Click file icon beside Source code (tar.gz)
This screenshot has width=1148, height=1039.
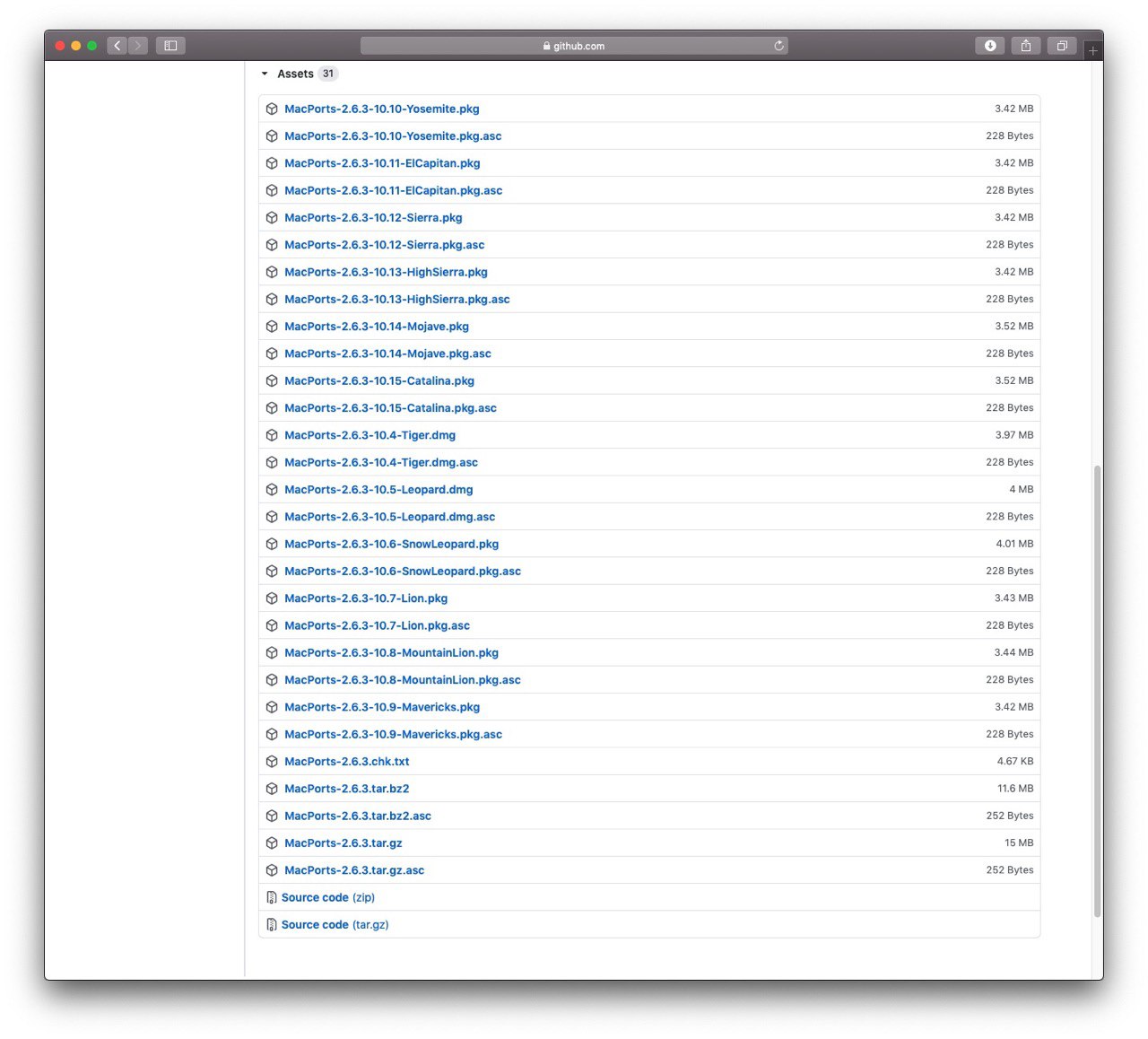click(272, 925)
